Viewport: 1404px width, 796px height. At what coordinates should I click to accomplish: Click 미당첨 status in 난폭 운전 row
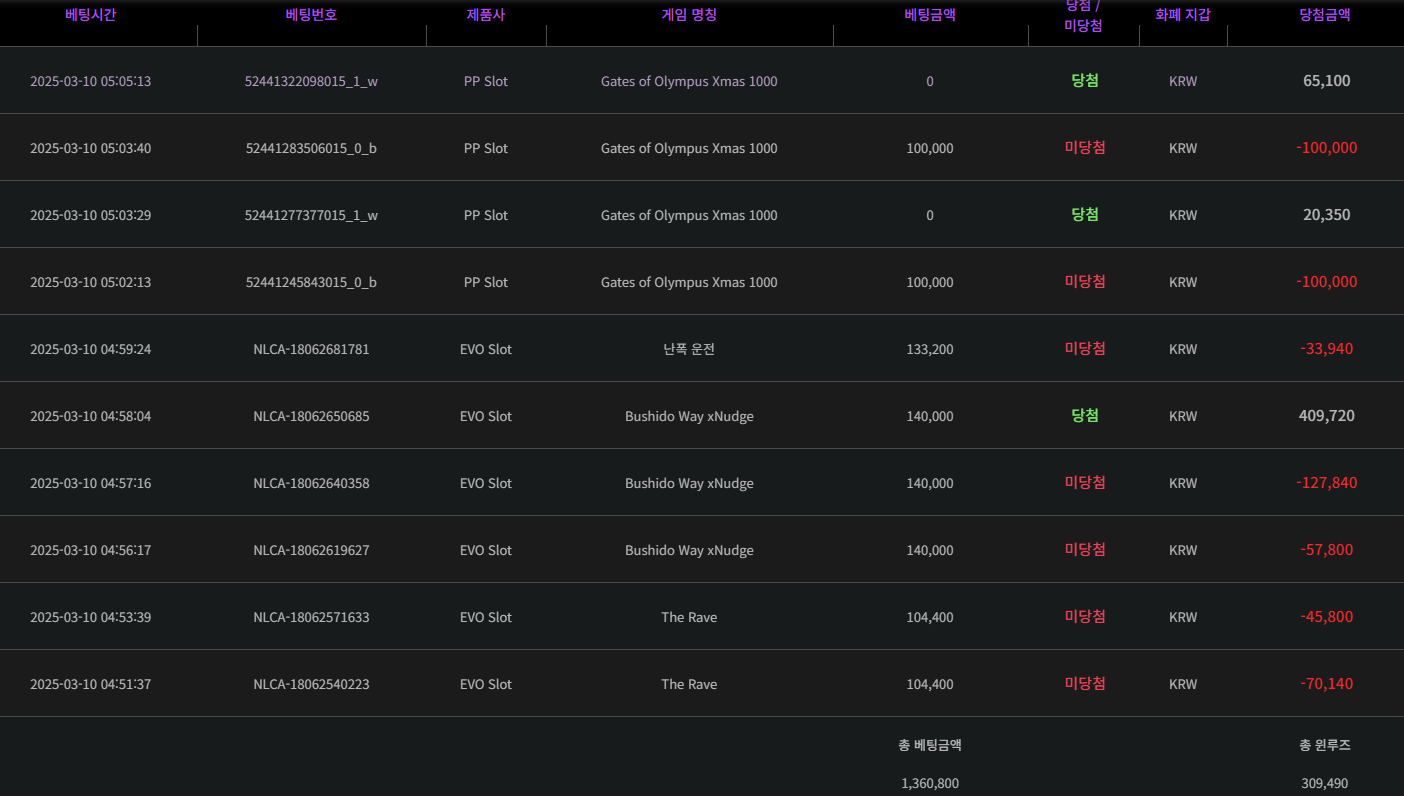coord(1085,349)
